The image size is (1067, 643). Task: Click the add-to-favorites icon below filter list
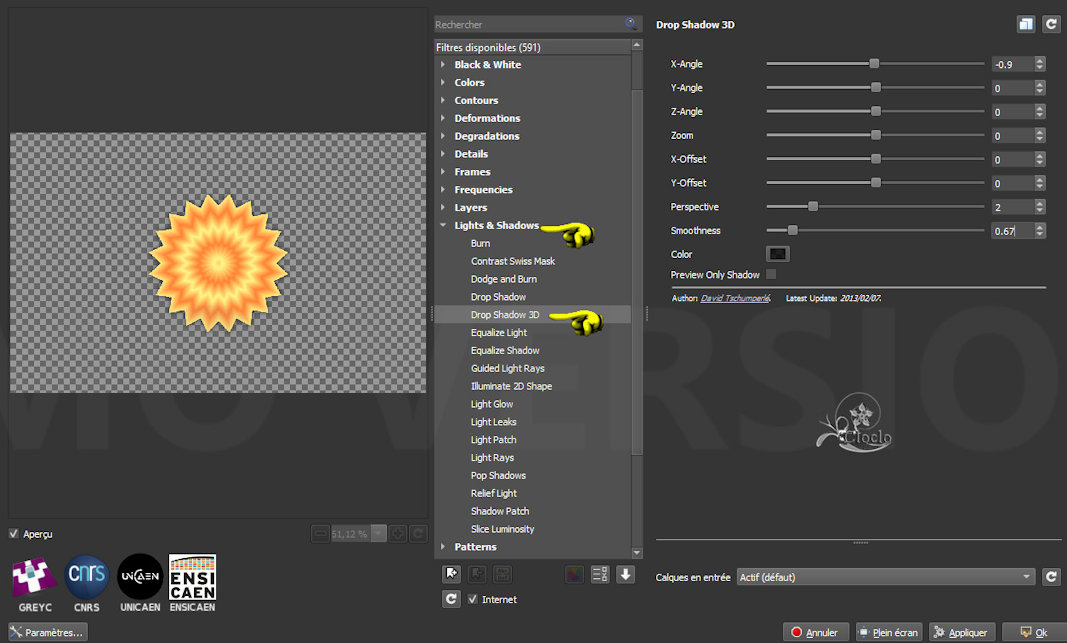click(452, 574)
